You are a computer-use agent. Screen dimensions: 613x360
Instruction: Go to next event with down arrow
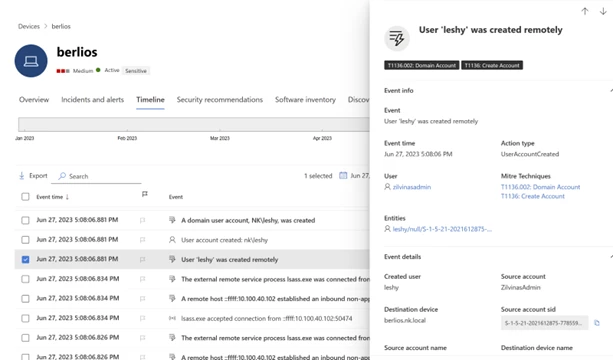[603, 11]
